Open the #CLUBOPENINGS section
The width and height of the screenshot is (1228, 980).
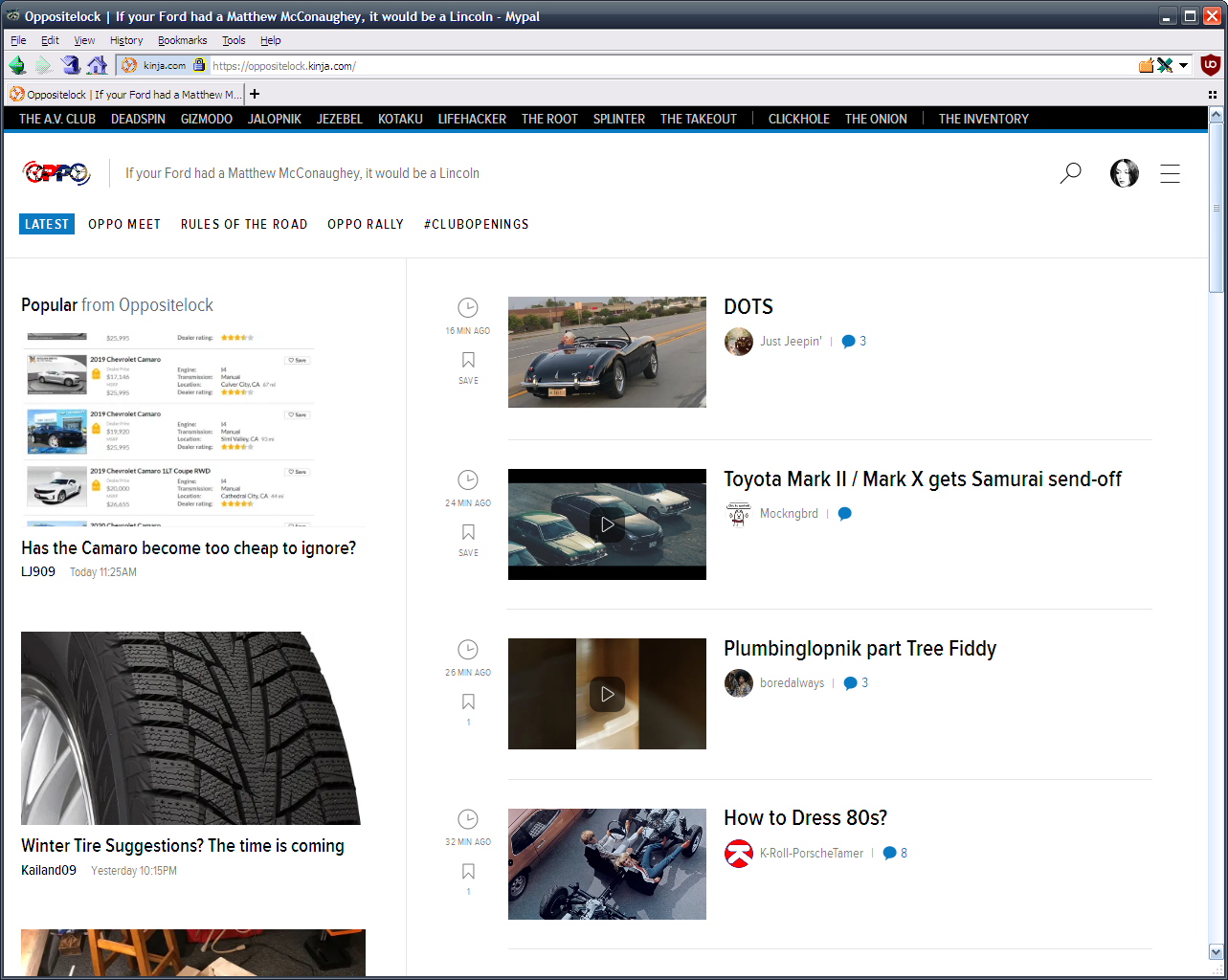[x=477, y=224]
